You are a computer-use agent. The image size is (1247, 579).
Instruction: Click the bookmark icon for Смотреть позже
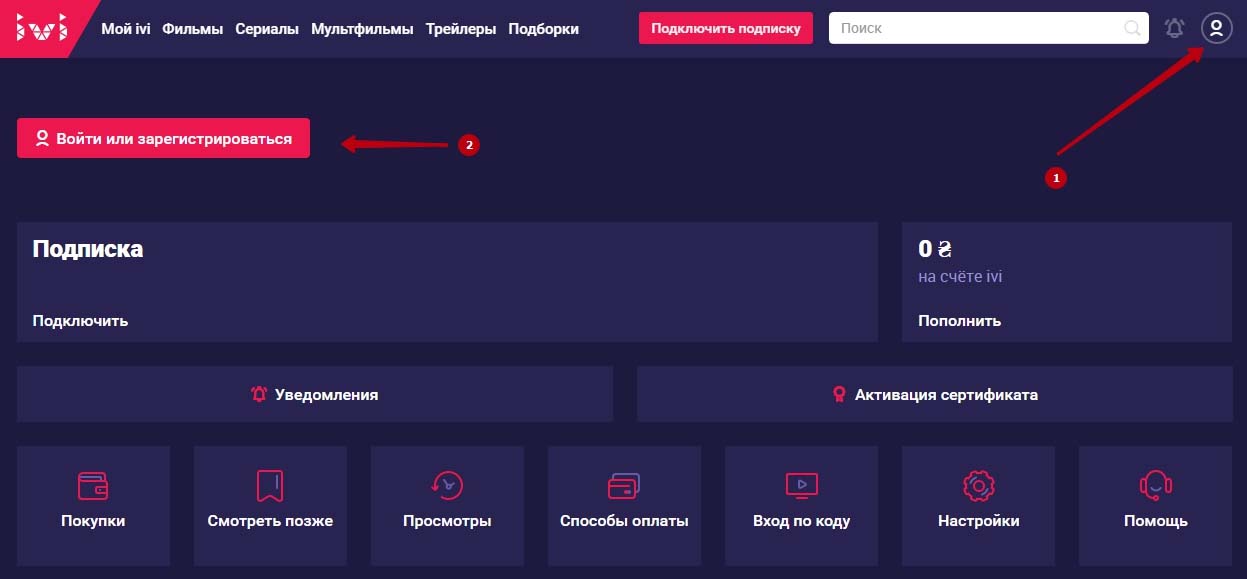click(x=270, y=486)
